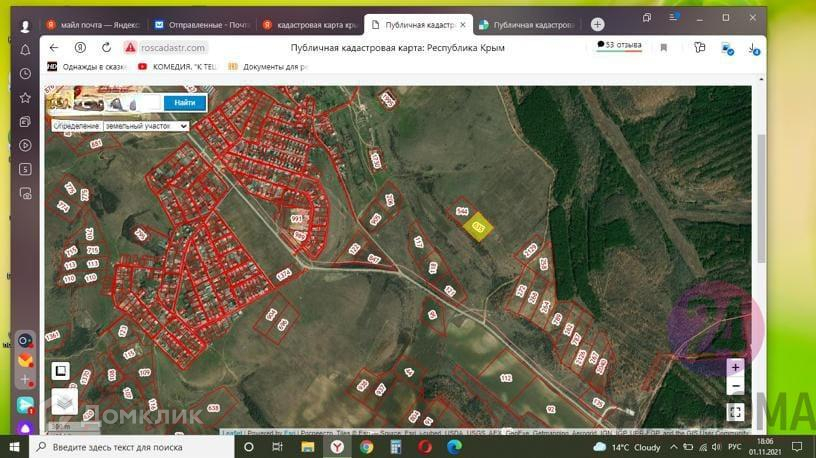
Task: Click the site security warning triangle
Action: click(x=130, y=48)
